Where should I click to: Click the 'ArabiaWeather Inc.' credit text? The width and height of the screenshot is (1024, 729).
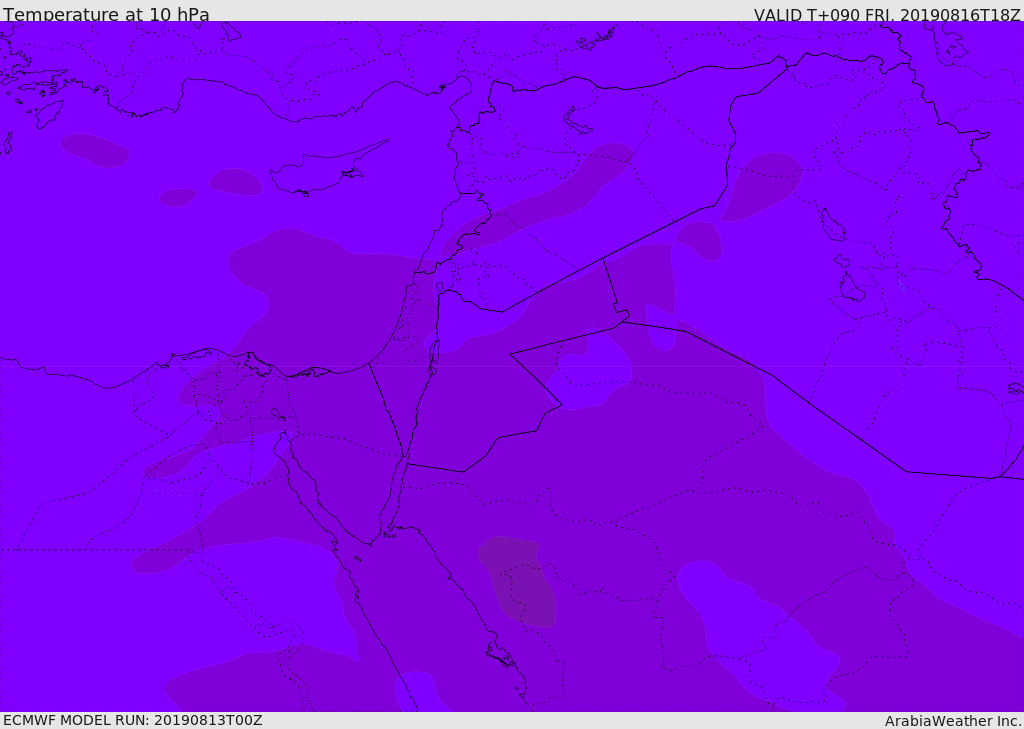(953, 721)
